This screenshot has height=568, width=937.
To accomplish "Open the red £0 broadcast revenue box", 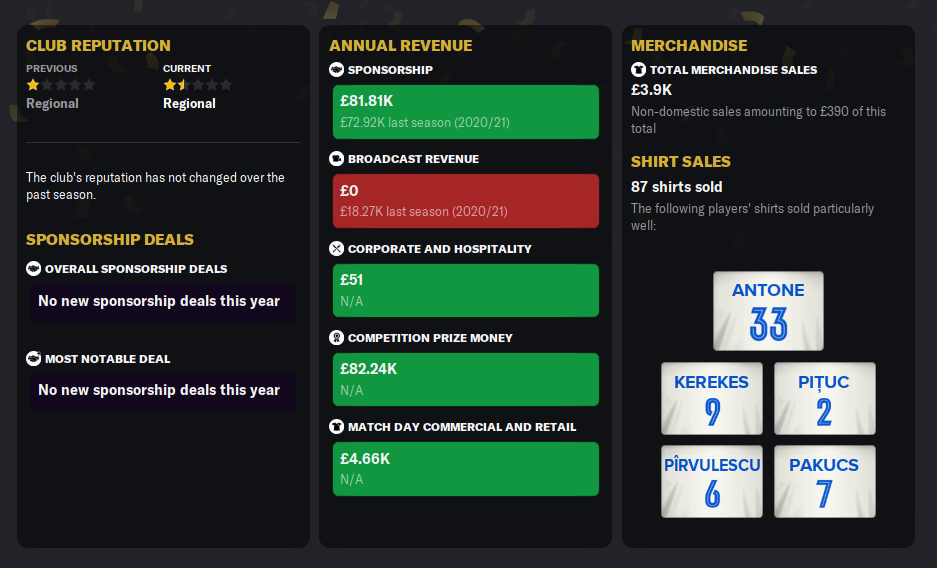I will [465, 201].
